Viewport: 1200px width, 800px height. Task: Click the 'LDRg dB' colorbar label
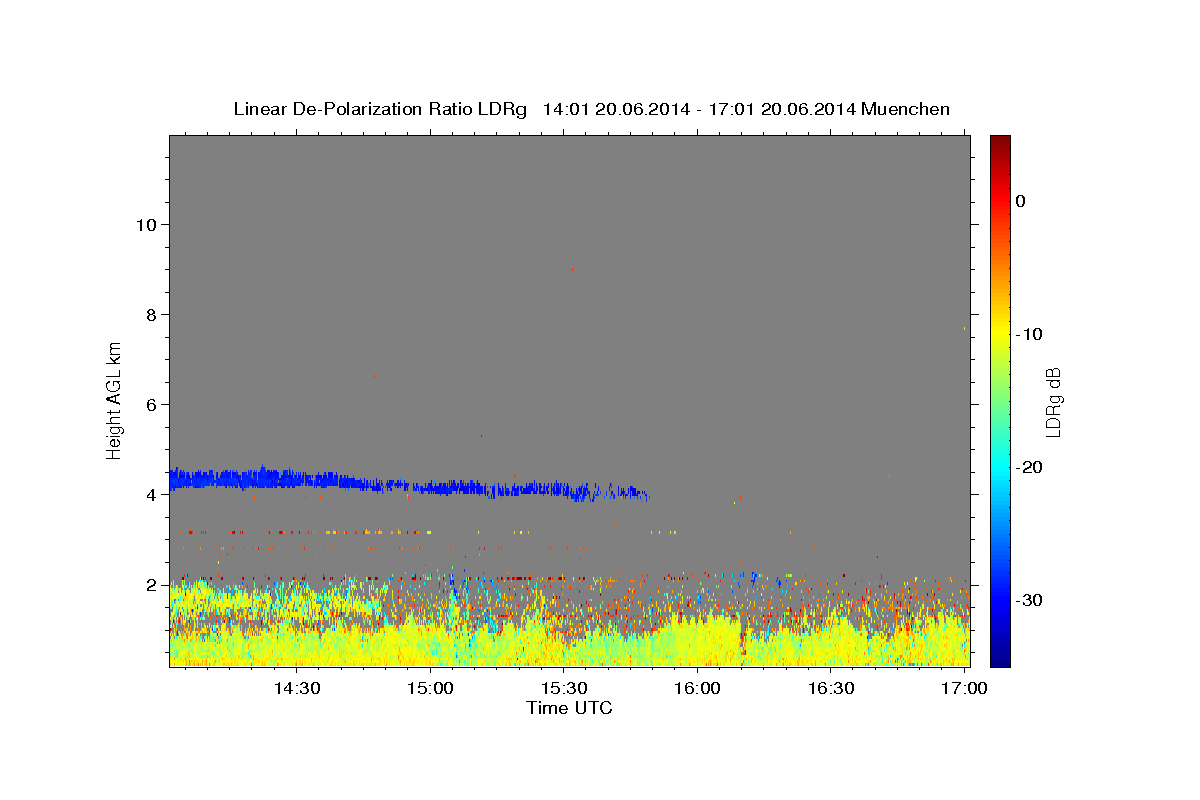[1052, 402]
